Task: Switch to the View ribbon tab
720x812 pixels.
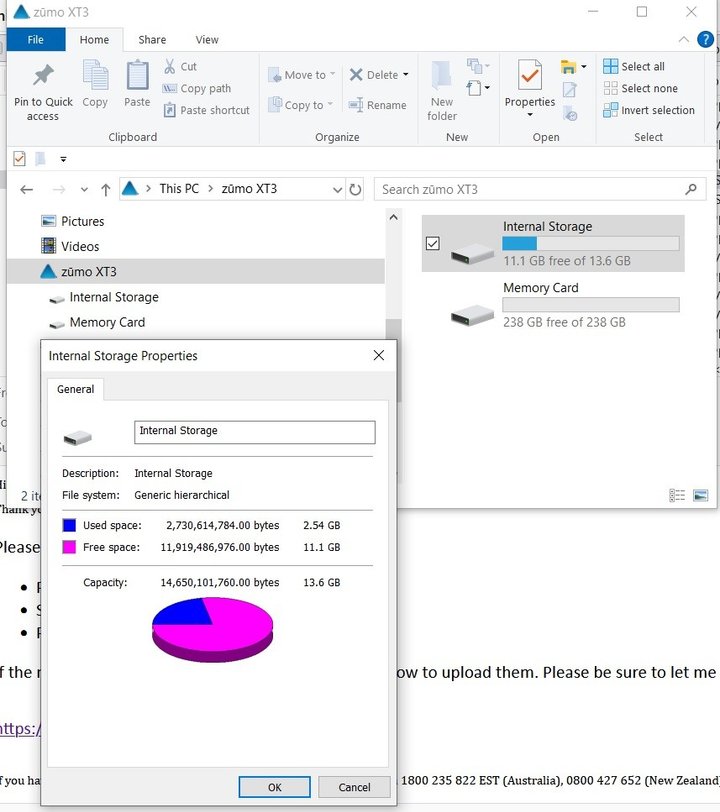Action: coord(207,39)
